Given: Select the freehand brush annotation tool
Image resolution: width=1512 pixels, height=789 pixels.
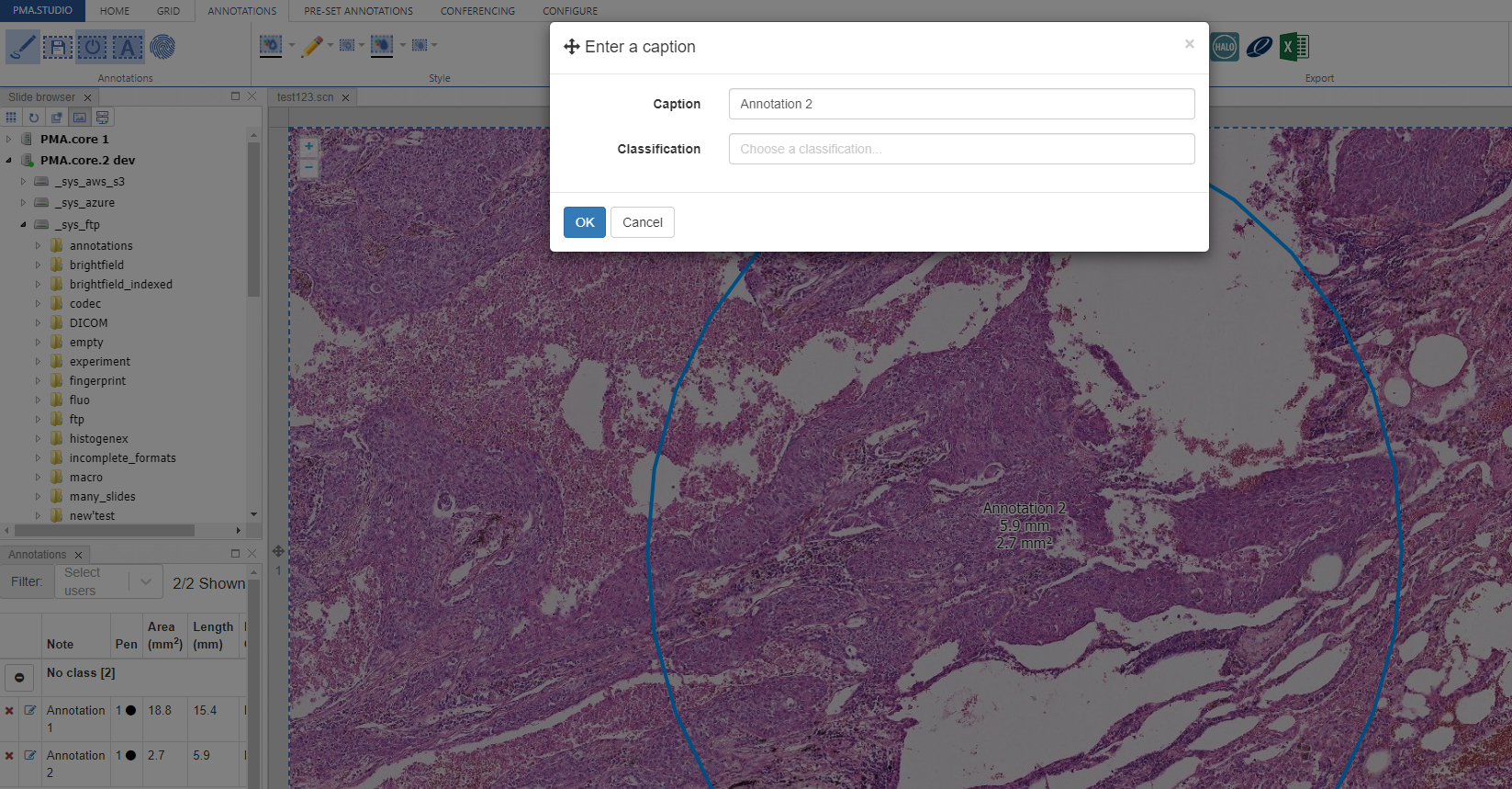Looking at the screenshot, I should 22,47.
